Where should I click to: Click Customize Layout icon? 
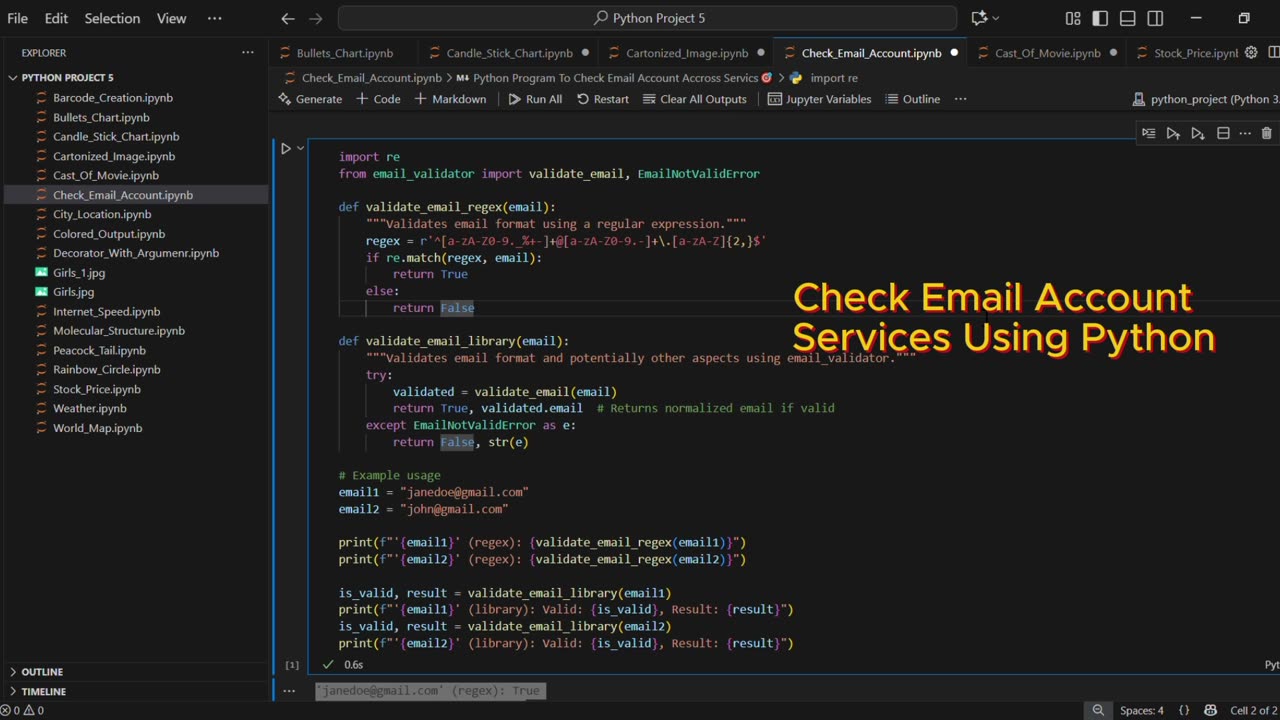(1073, 18)
